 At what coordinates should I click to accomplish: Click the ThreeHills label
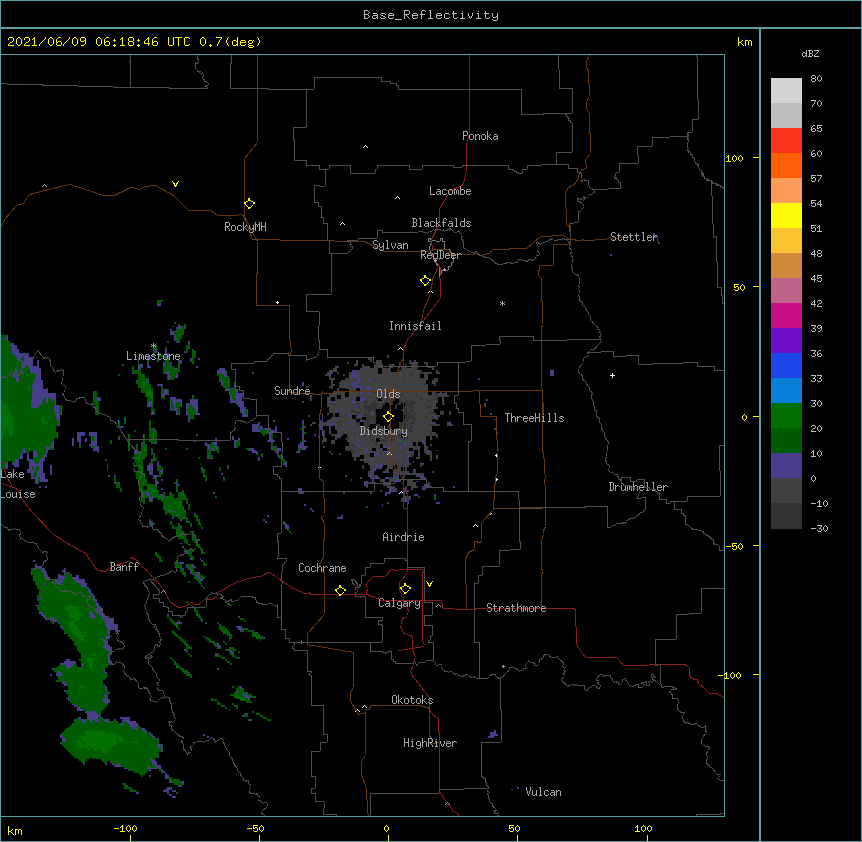click(534, 418)
